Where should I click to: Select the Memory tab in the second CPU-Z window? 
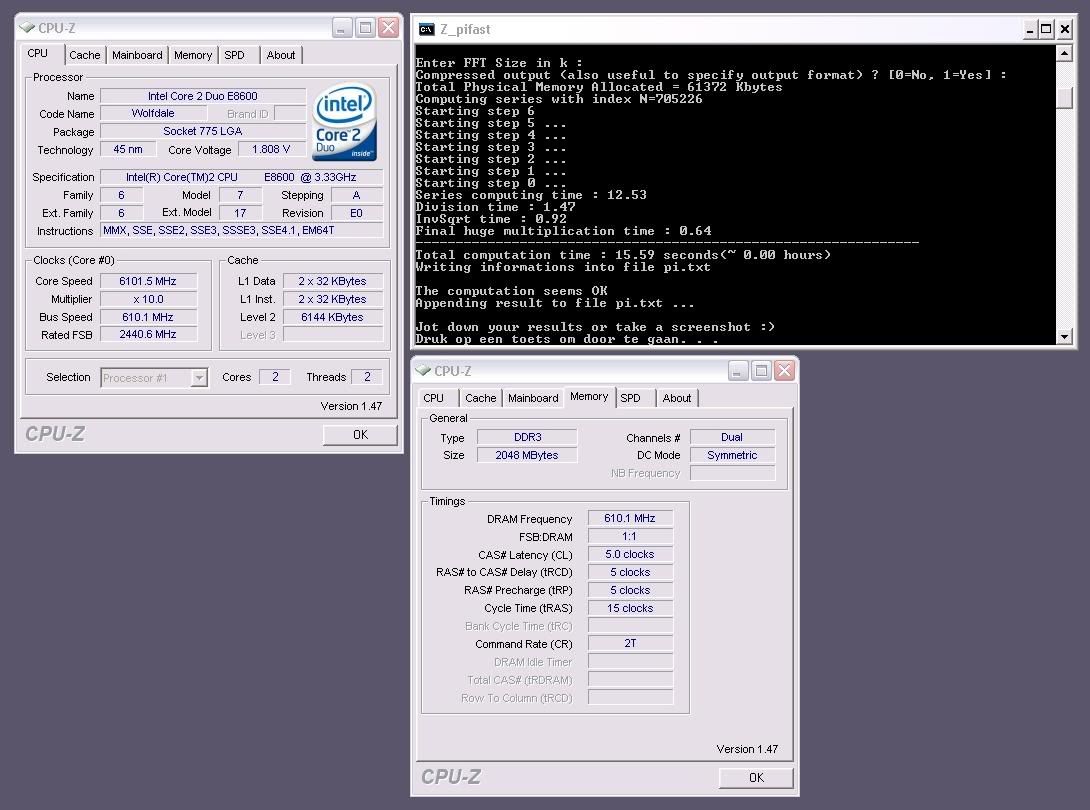(x=589, y=396)
